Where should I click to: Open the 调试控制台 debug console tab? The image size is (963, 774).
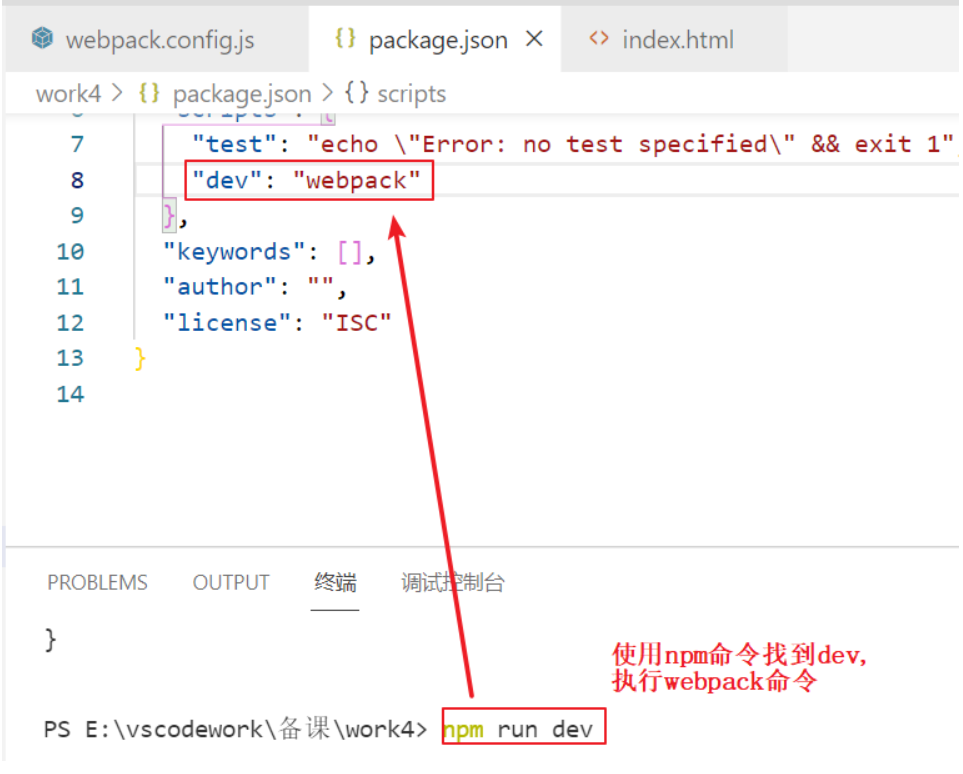coord(453,582)
